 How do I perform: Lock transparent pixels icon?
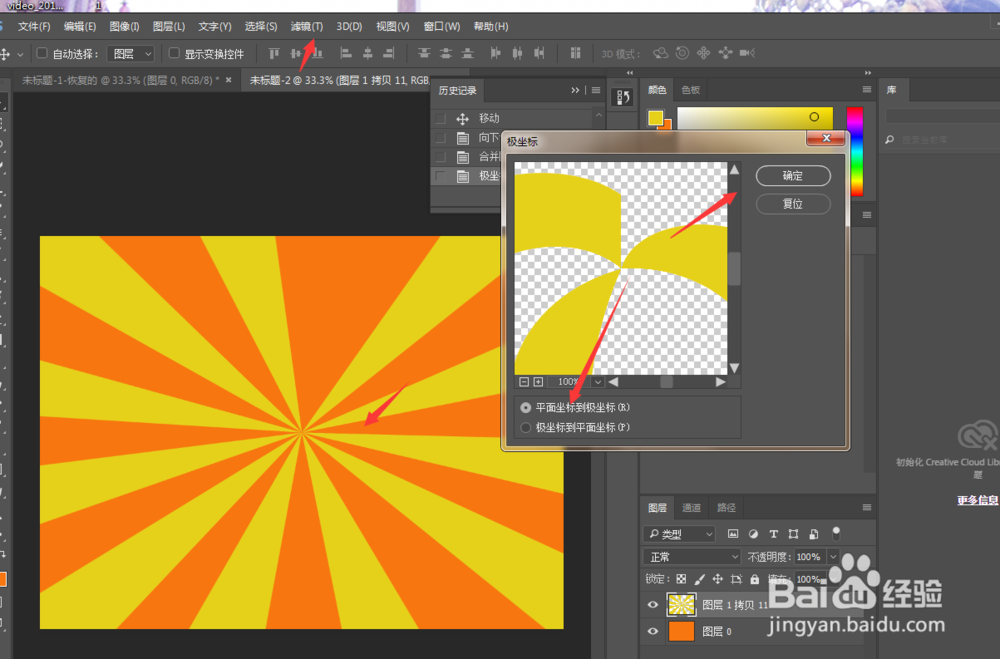click(x=681, y=579)
